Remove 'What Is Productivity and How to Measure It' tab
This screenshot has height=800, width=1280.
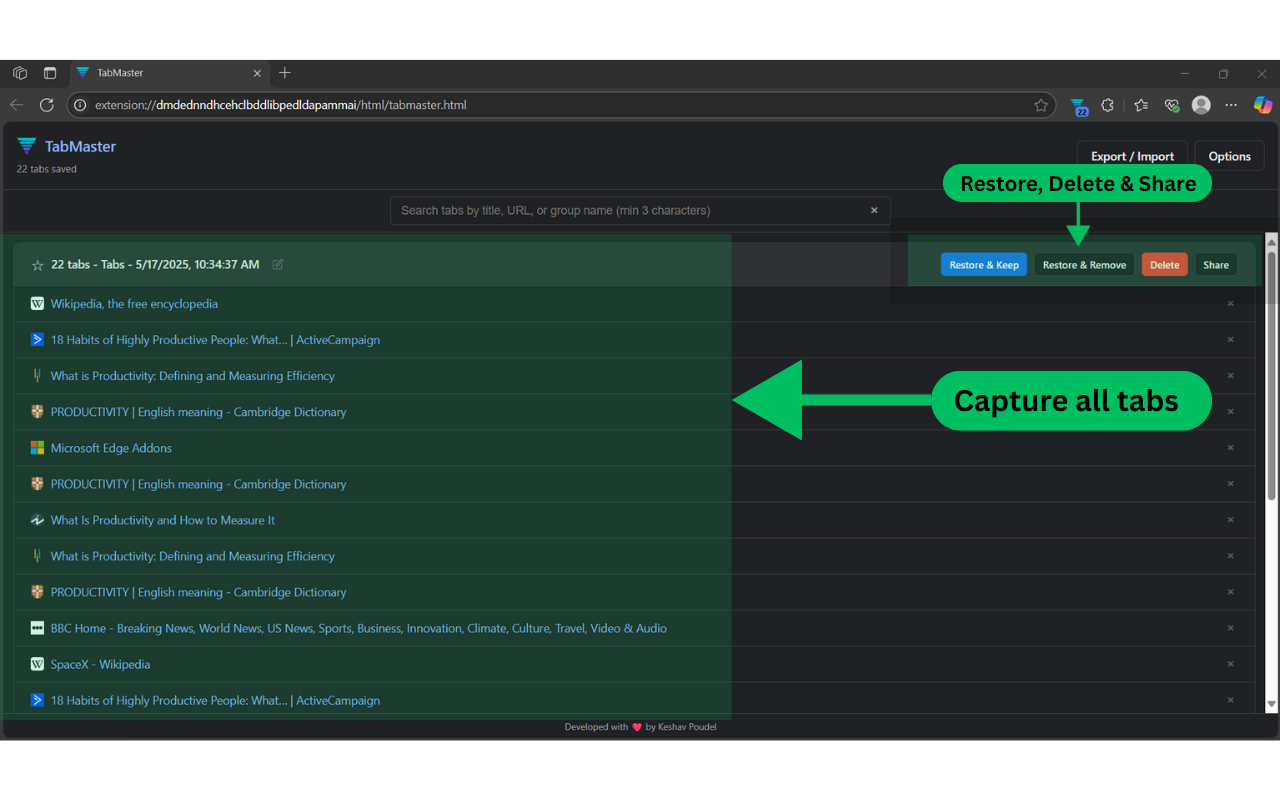tap(1231, 520)
